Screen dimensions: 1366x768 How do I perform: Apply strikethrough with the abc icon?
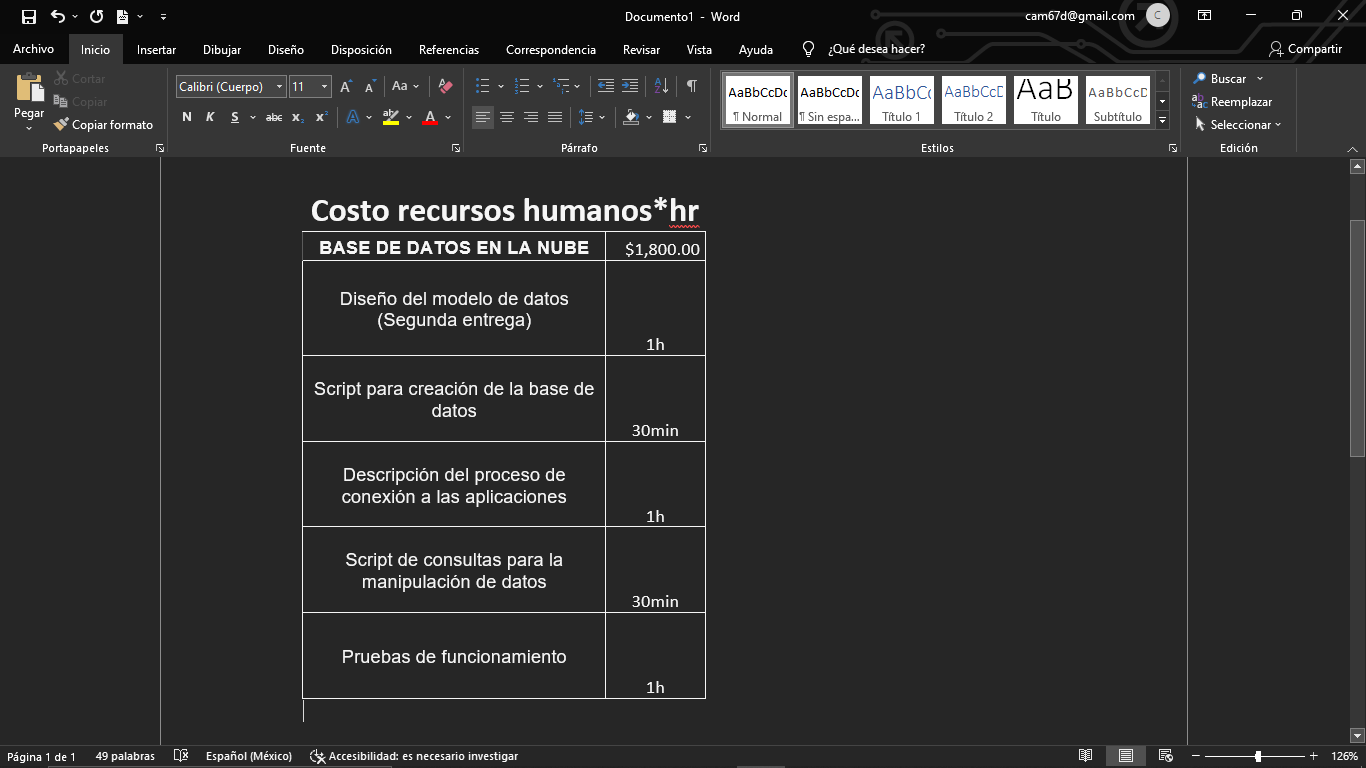(x=274, y=117)
